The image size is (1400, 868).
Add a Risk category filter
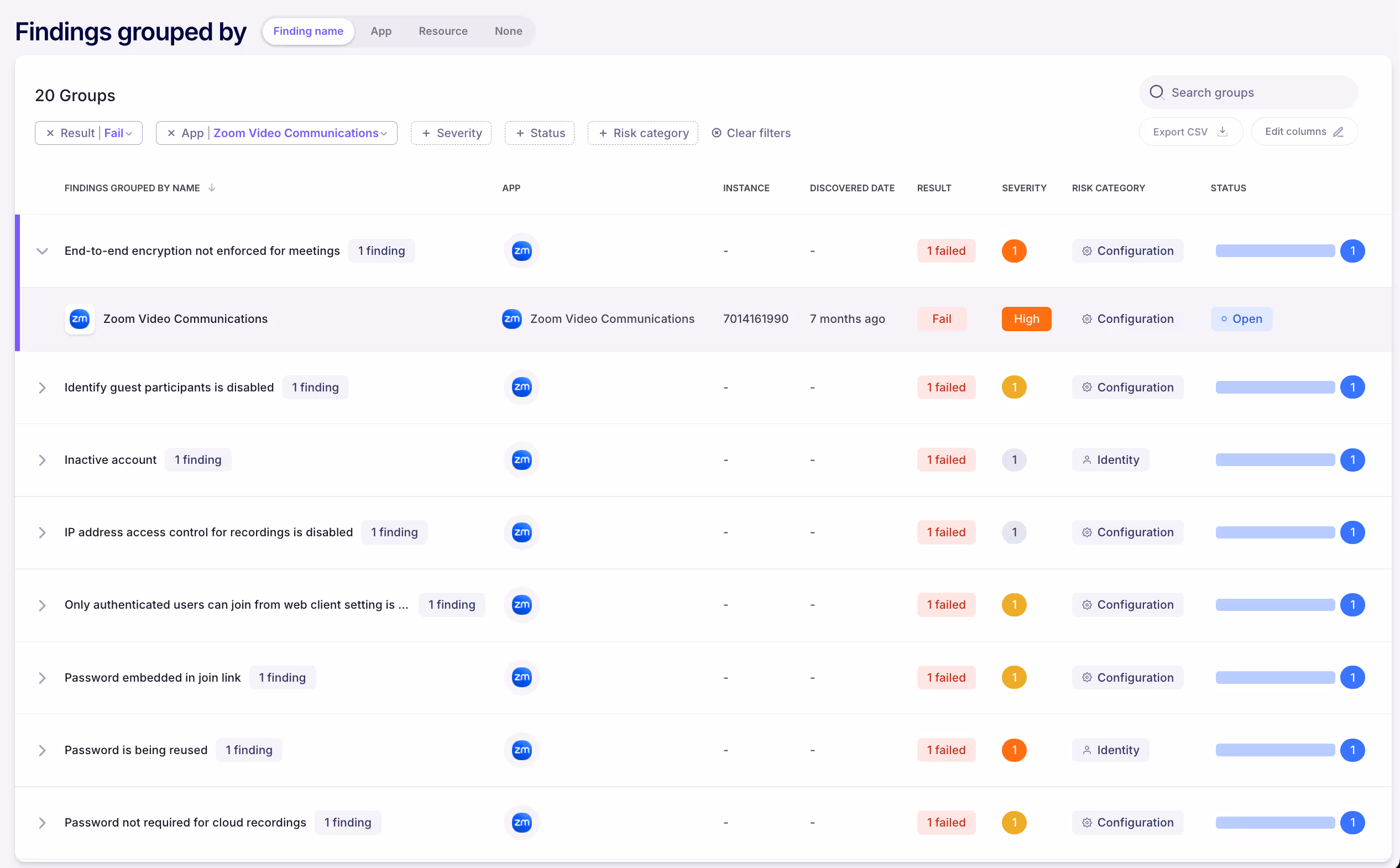point(643,133)
